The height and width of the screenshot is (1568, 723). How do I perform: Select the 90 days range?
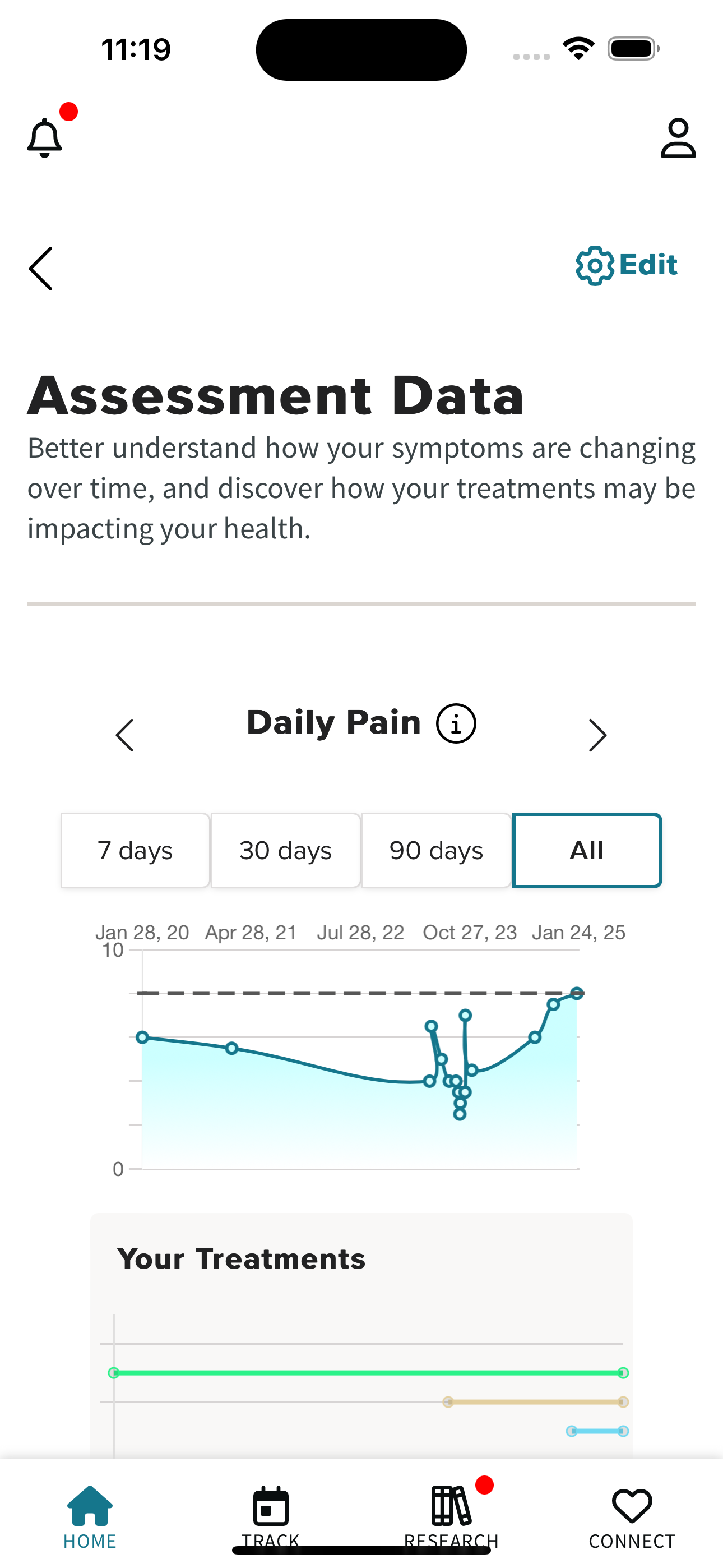click(x=437, y=850)
